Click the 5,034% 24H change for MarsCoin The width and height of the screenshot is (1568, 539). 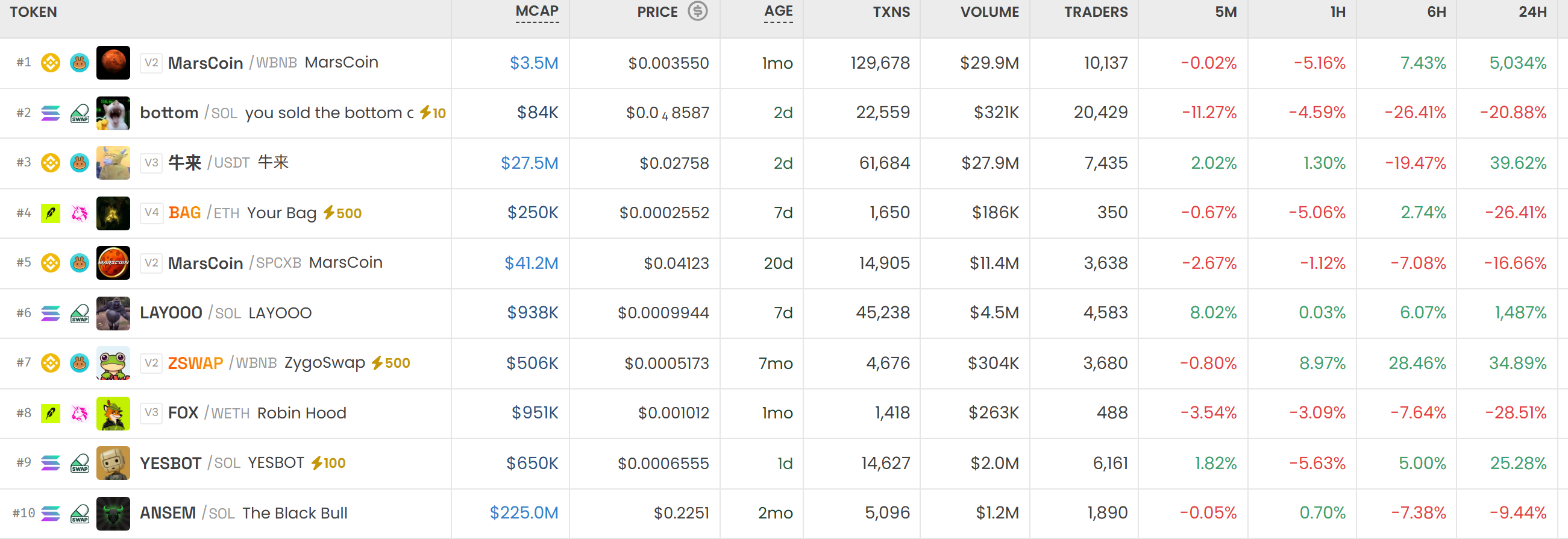(x=1518, y=63)
